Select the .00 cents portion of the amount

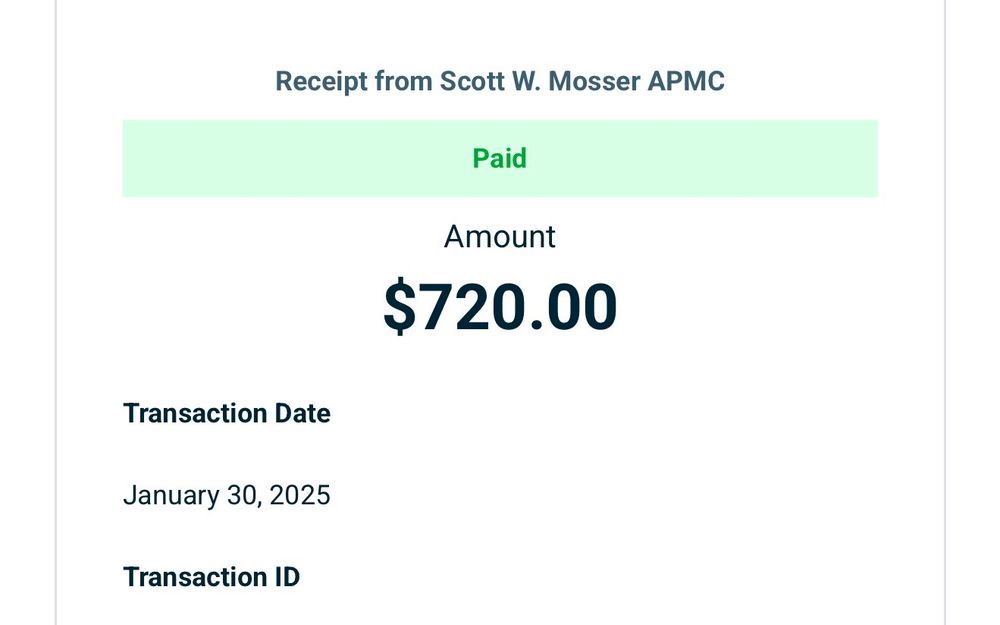(572, 307)
